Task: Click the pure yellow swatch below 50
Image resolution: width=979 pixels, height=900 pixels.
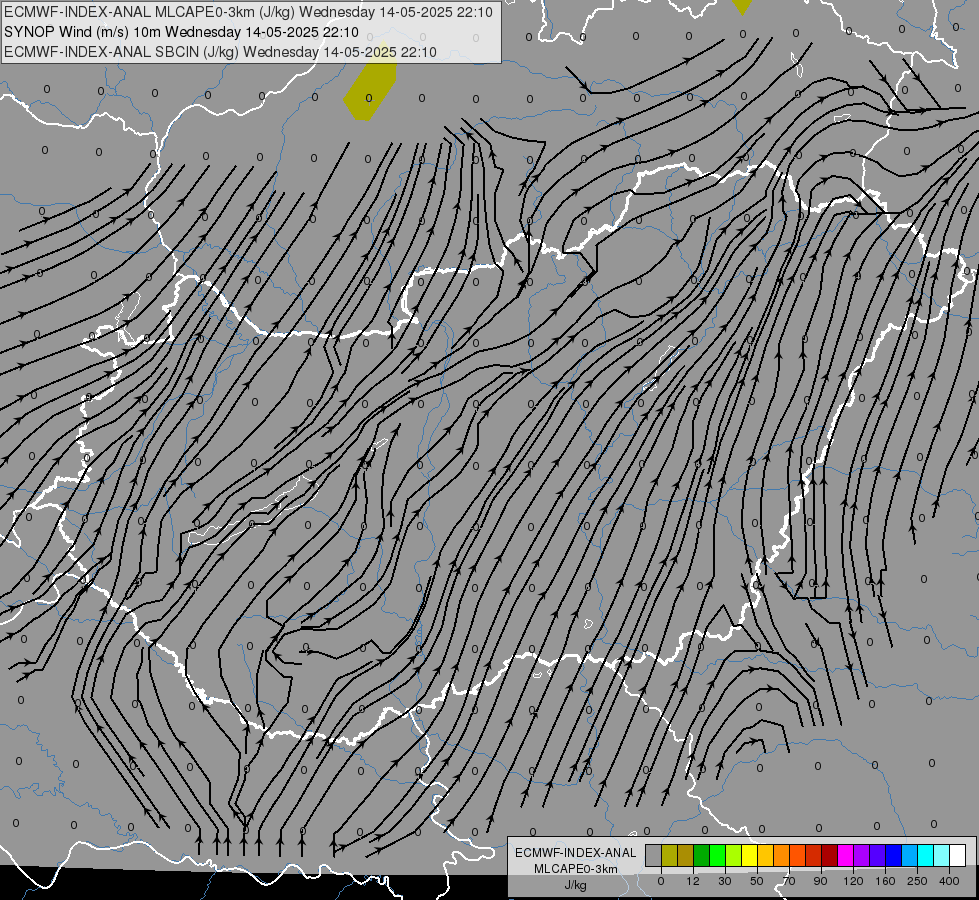Action: [x=749, y=856]
